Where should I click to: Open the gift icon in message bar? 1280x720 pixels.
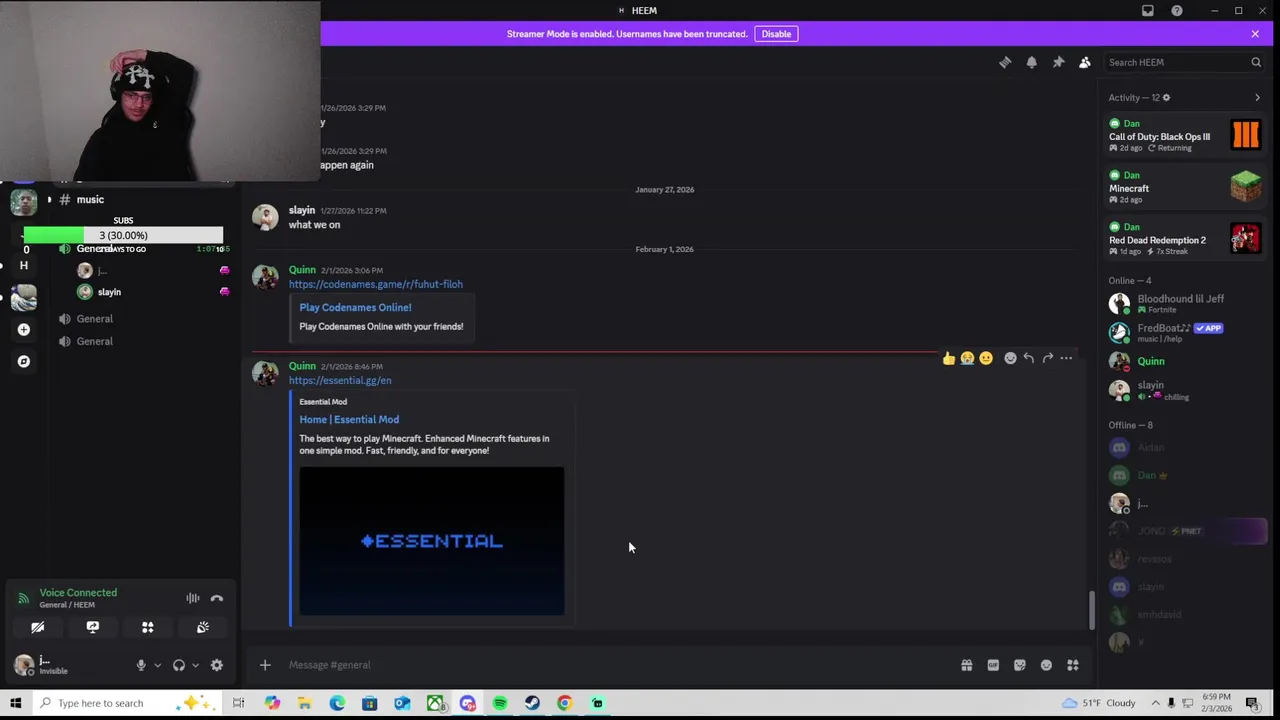coord(967,665)
